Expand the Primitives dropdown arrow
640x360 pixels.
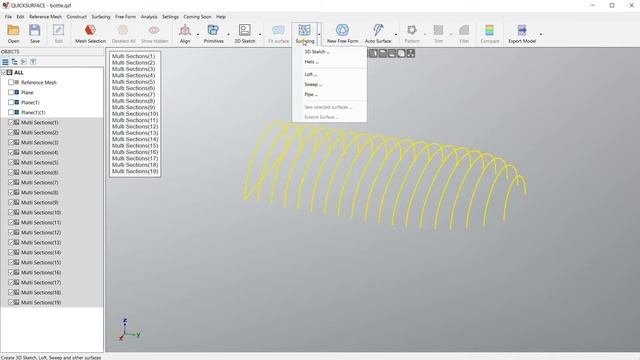[x=228, y=34]
